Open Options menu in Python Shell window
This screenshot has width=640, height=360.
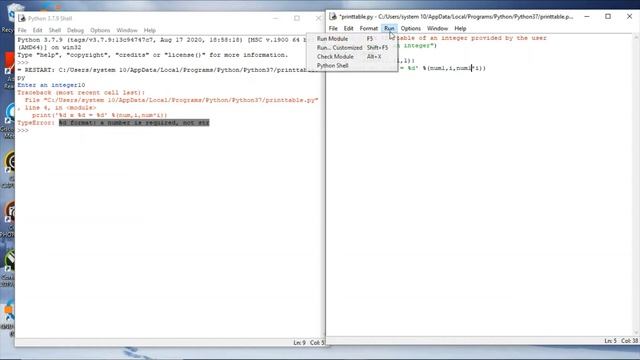pos(100,30)
